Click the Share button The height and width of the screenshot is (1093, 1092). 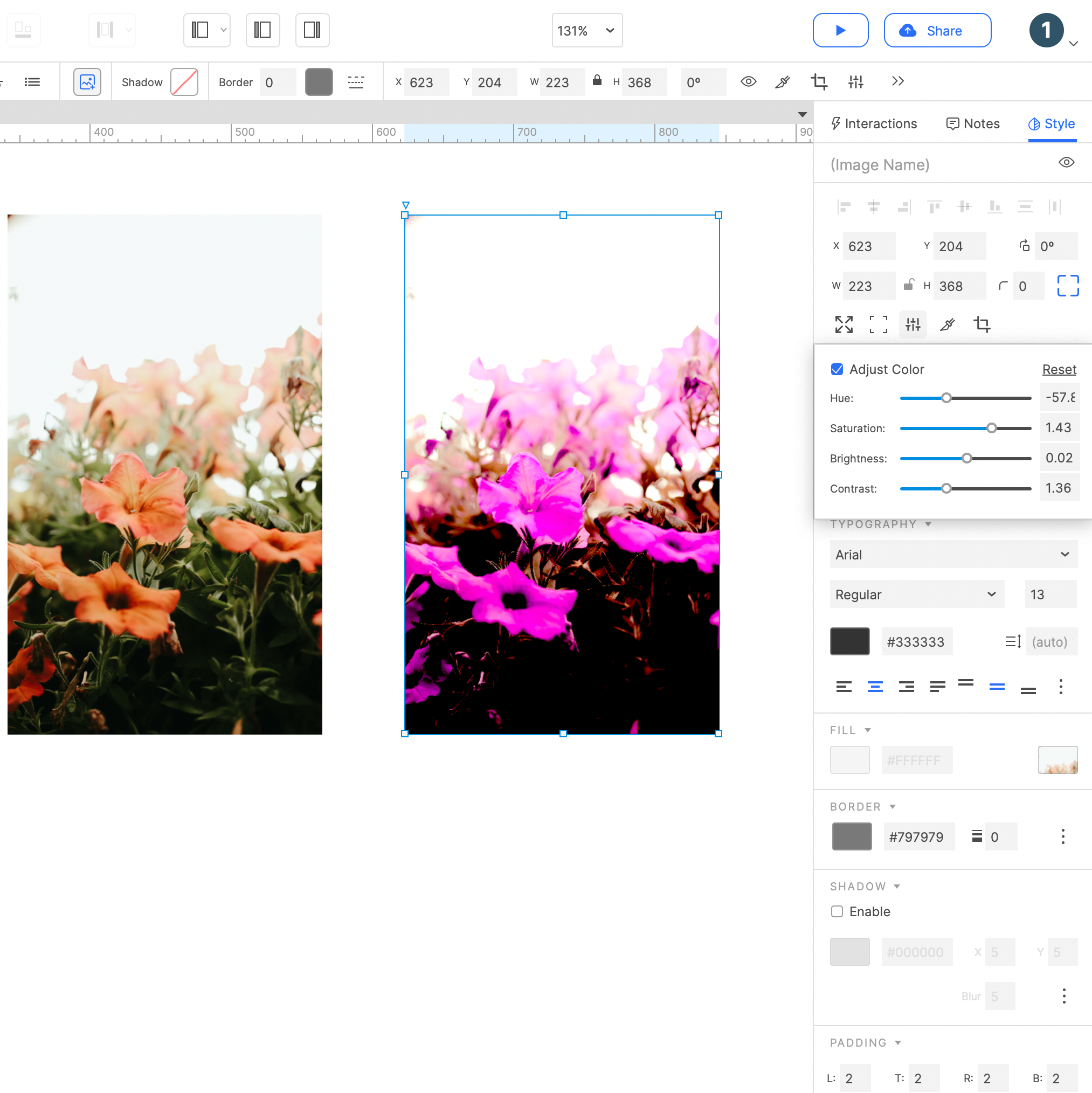[x=937, y=31]
